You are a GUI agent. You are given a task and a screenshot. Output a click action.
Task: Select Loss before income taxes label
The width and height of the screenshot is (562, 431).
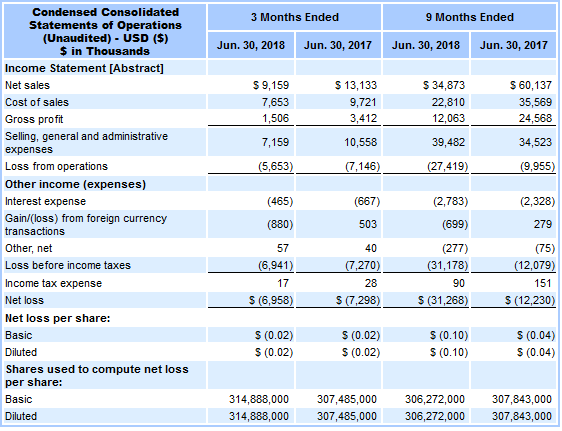point(68,265)
